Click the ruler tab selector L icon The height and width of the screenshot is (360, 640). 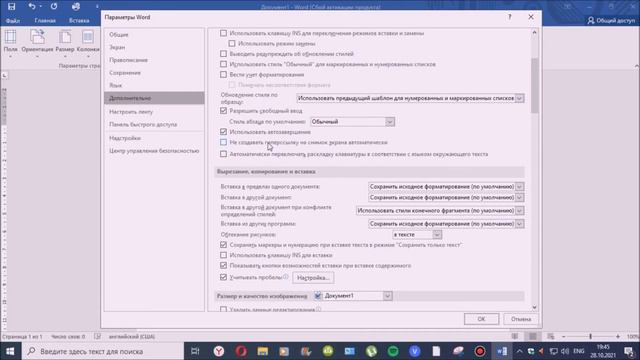pyautogui.click(x=4, y=76)
